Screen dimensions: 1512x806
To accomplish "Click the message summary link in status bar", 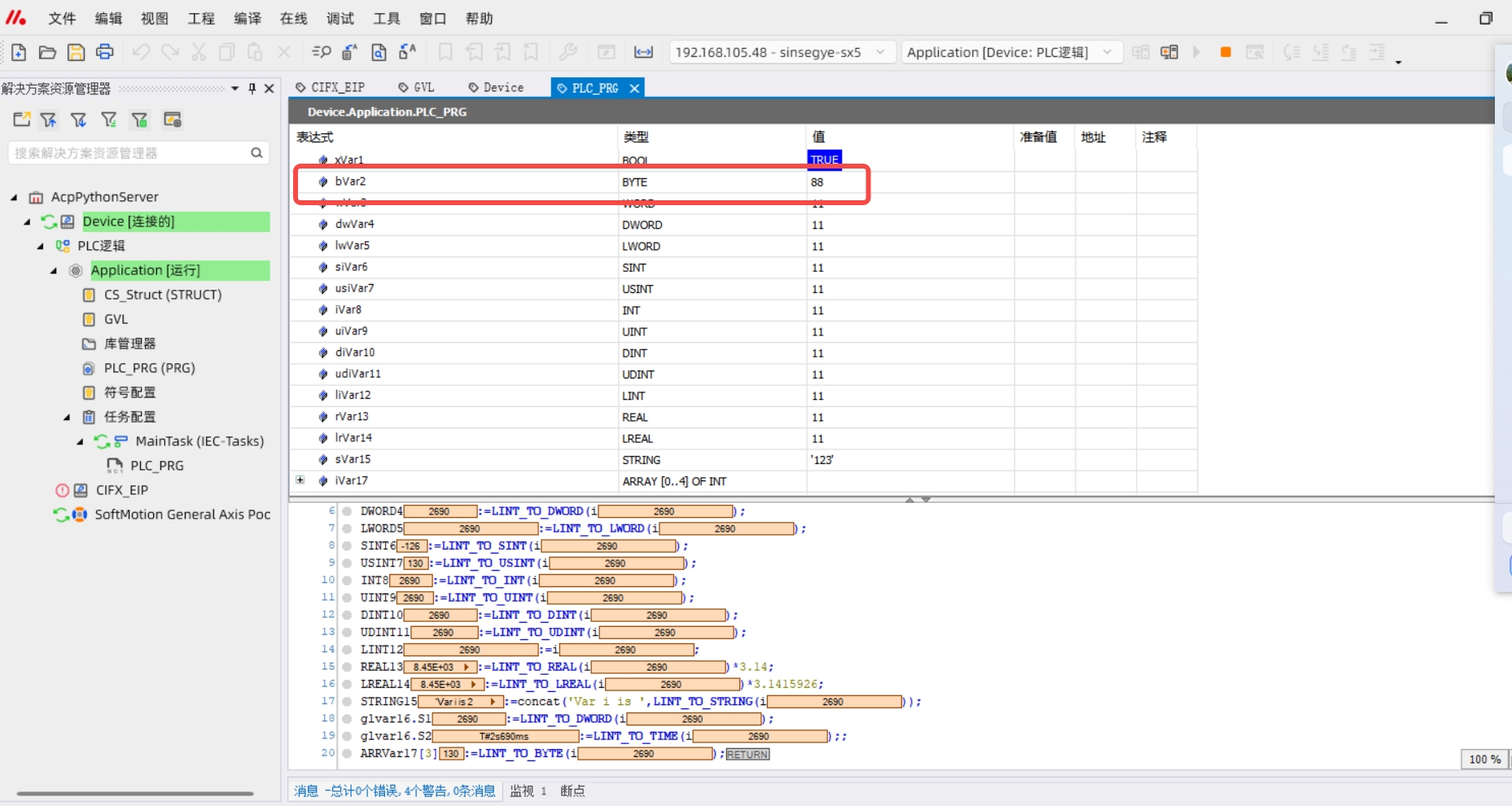I will pos(394,791).
